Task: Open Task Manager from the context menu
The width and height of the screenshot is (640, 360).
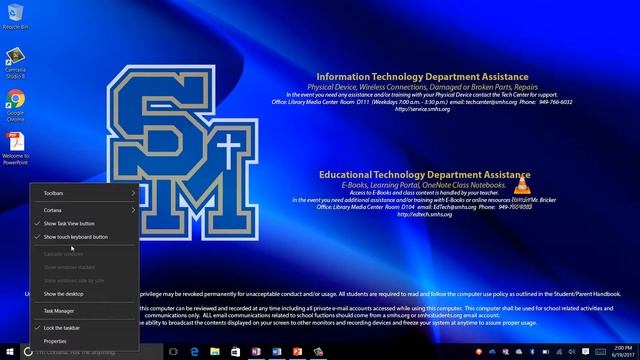Action: (x=84, y=311)
